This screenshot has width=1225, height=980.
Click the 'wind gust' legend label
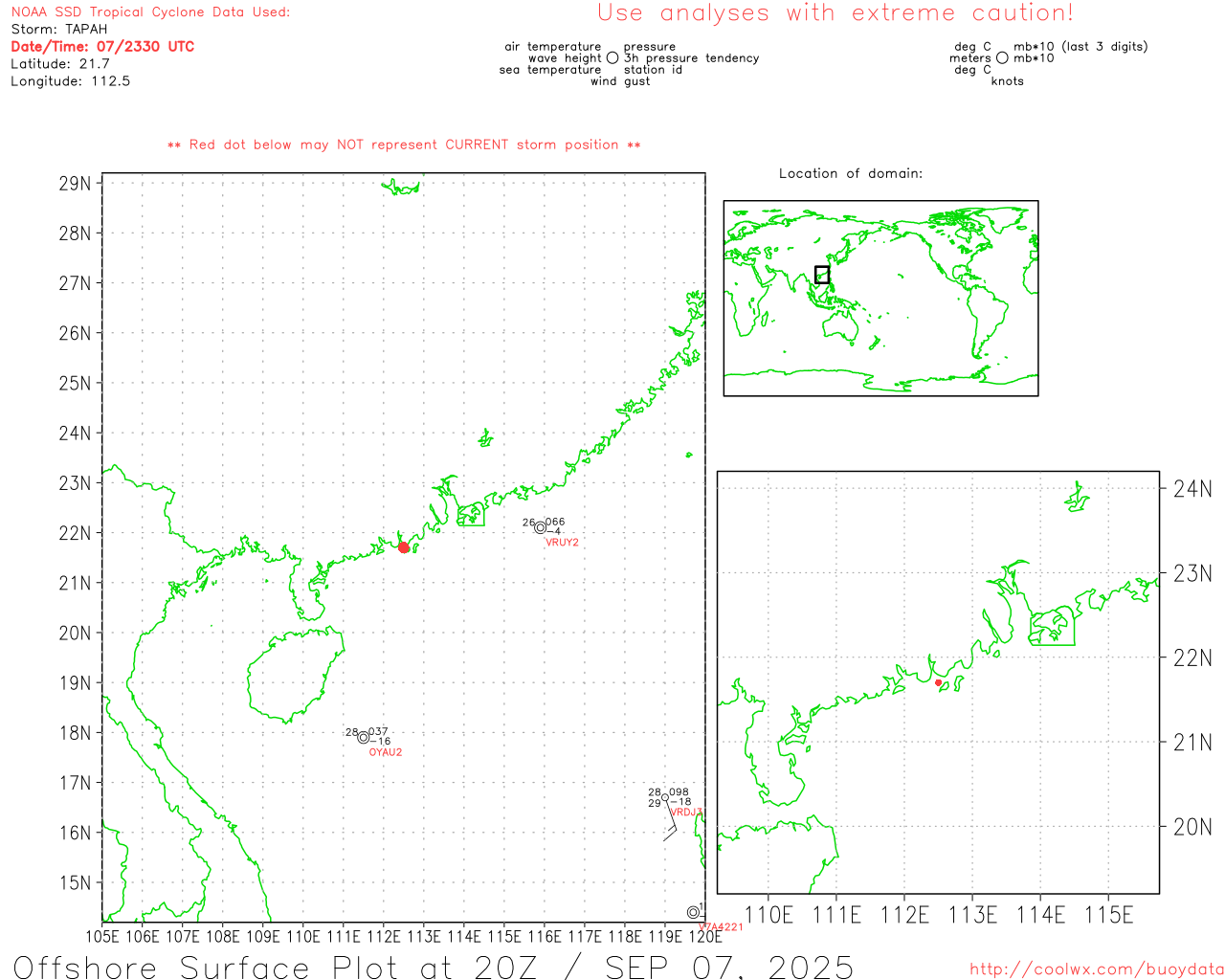620,81
